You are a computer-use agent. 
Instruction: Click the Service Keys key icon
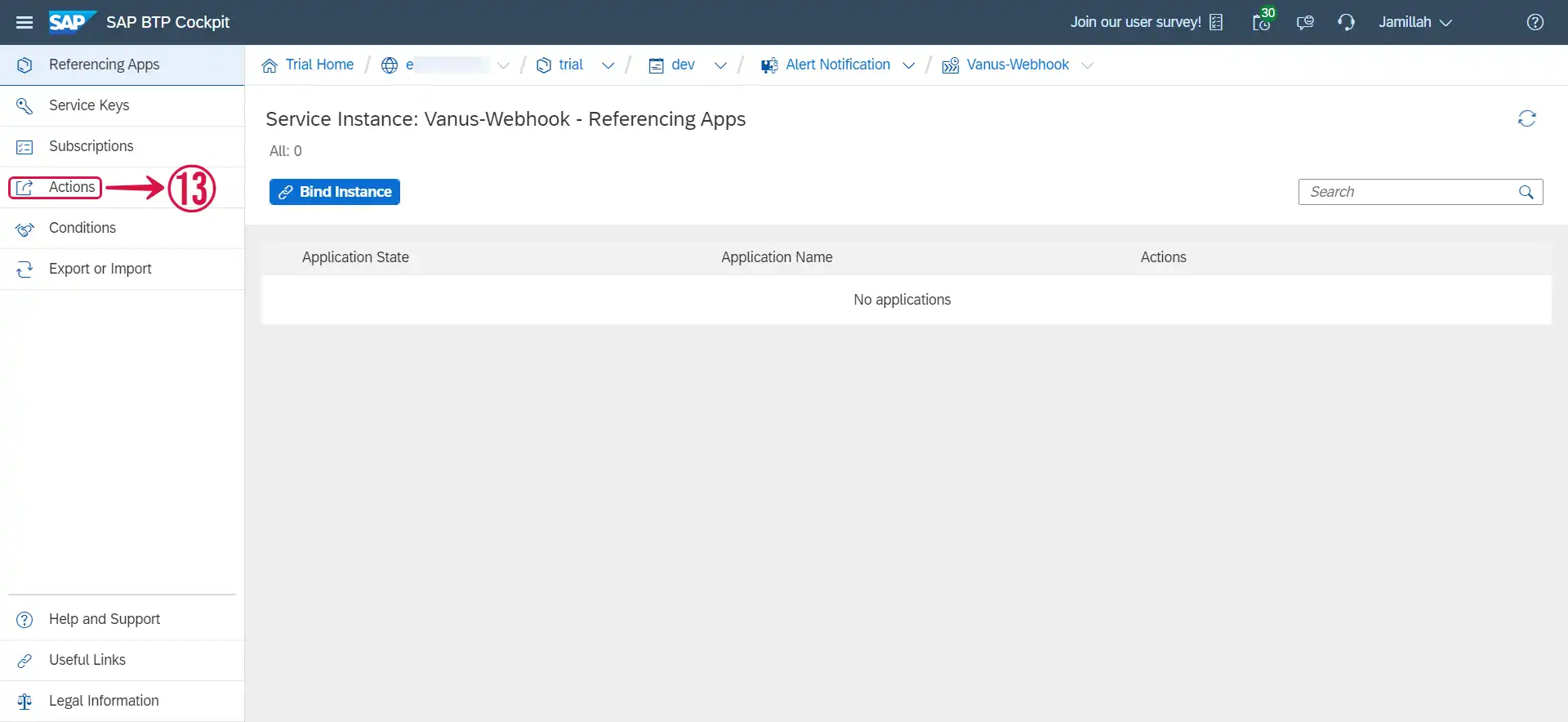[x=24, y=106]
